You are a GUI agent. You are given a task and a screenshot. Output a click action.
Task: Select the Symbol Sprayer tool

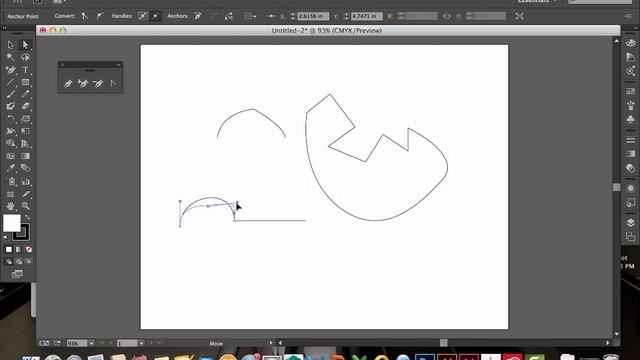[x=10, y=181]
